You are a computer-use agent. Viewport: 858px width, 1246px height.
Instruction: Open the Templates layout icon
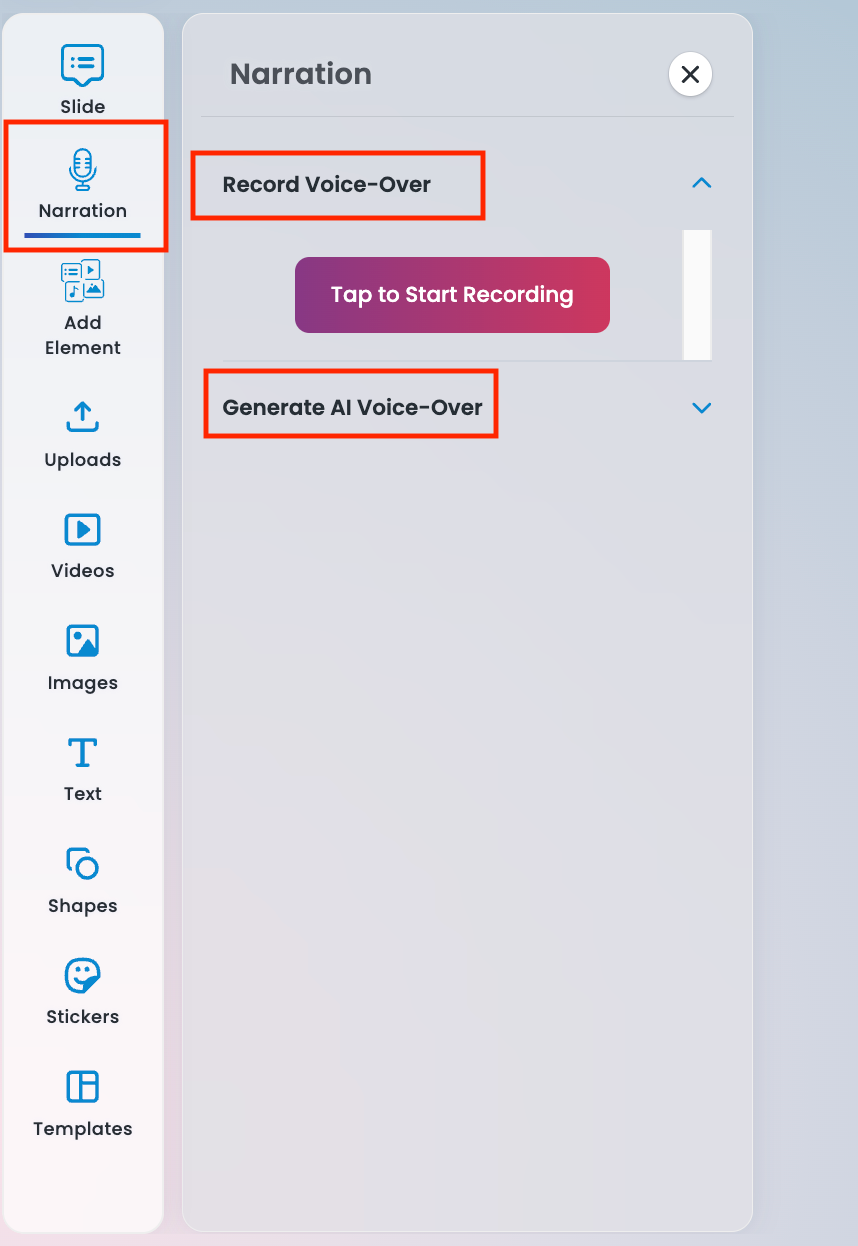pos(83,1087)
